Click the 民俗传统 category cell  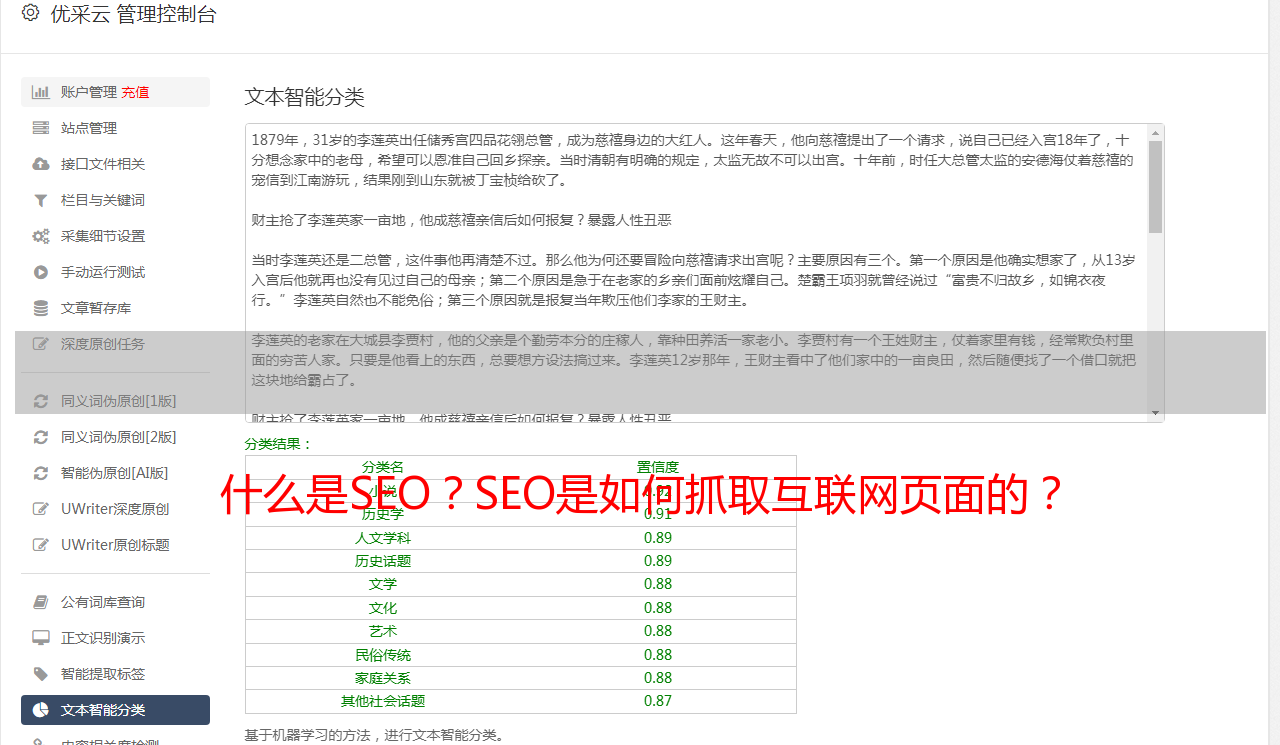pos(383,655)
